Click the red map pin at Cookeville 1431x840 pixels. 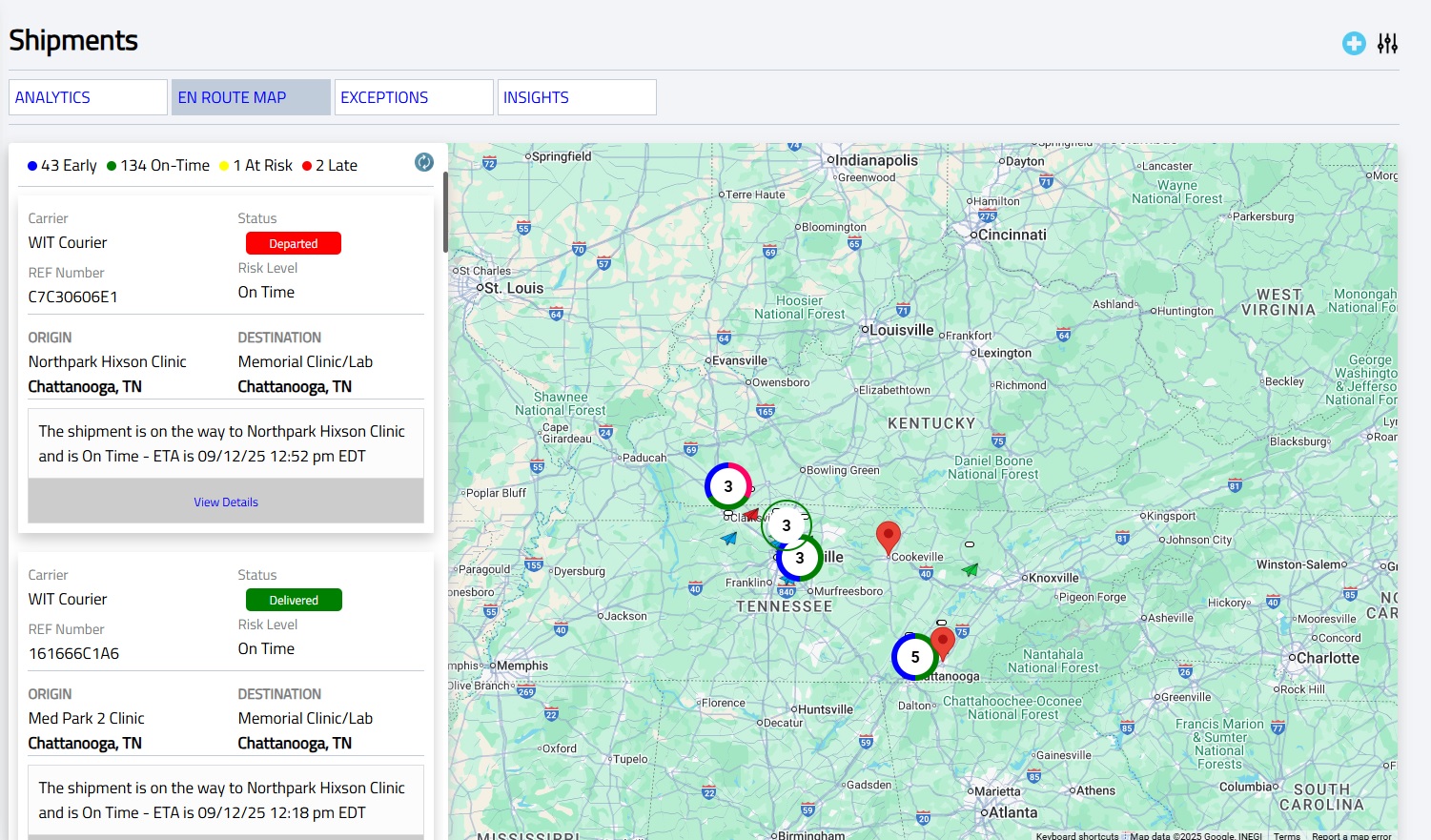pos(888,537)
